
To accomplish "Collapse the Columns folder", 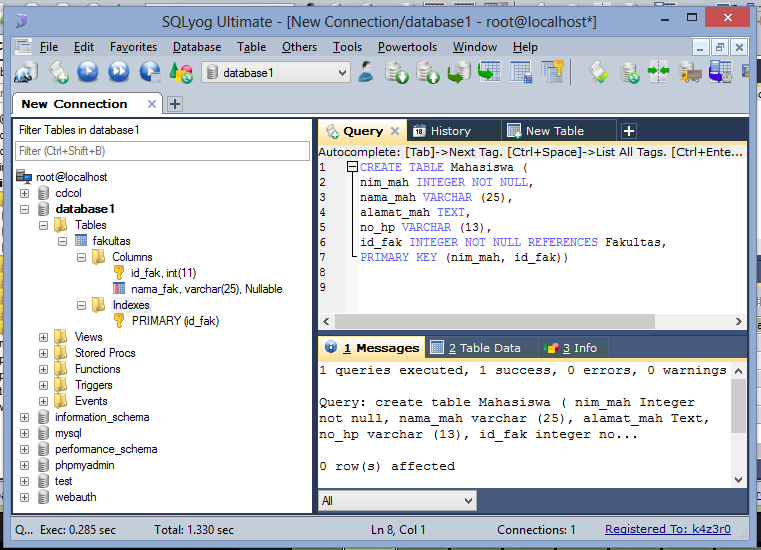I will tap(82, 257).
